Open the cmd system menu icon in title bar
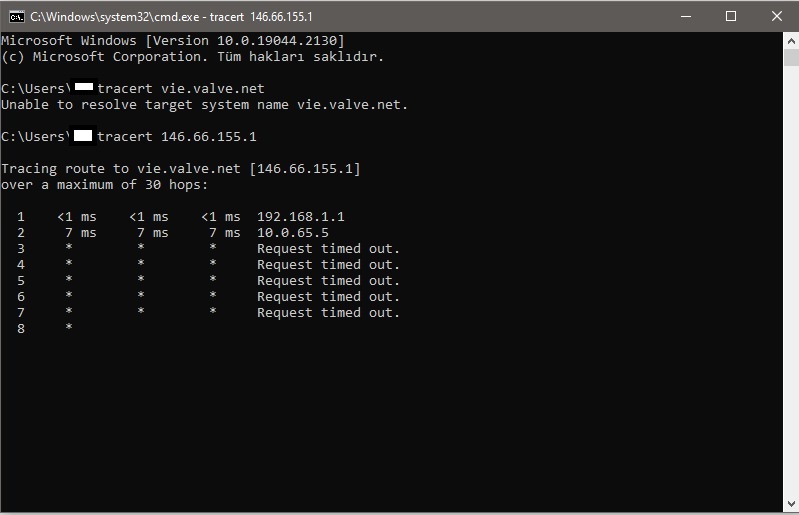This screenshot has width=799, height=515. (x=16, y=17)
